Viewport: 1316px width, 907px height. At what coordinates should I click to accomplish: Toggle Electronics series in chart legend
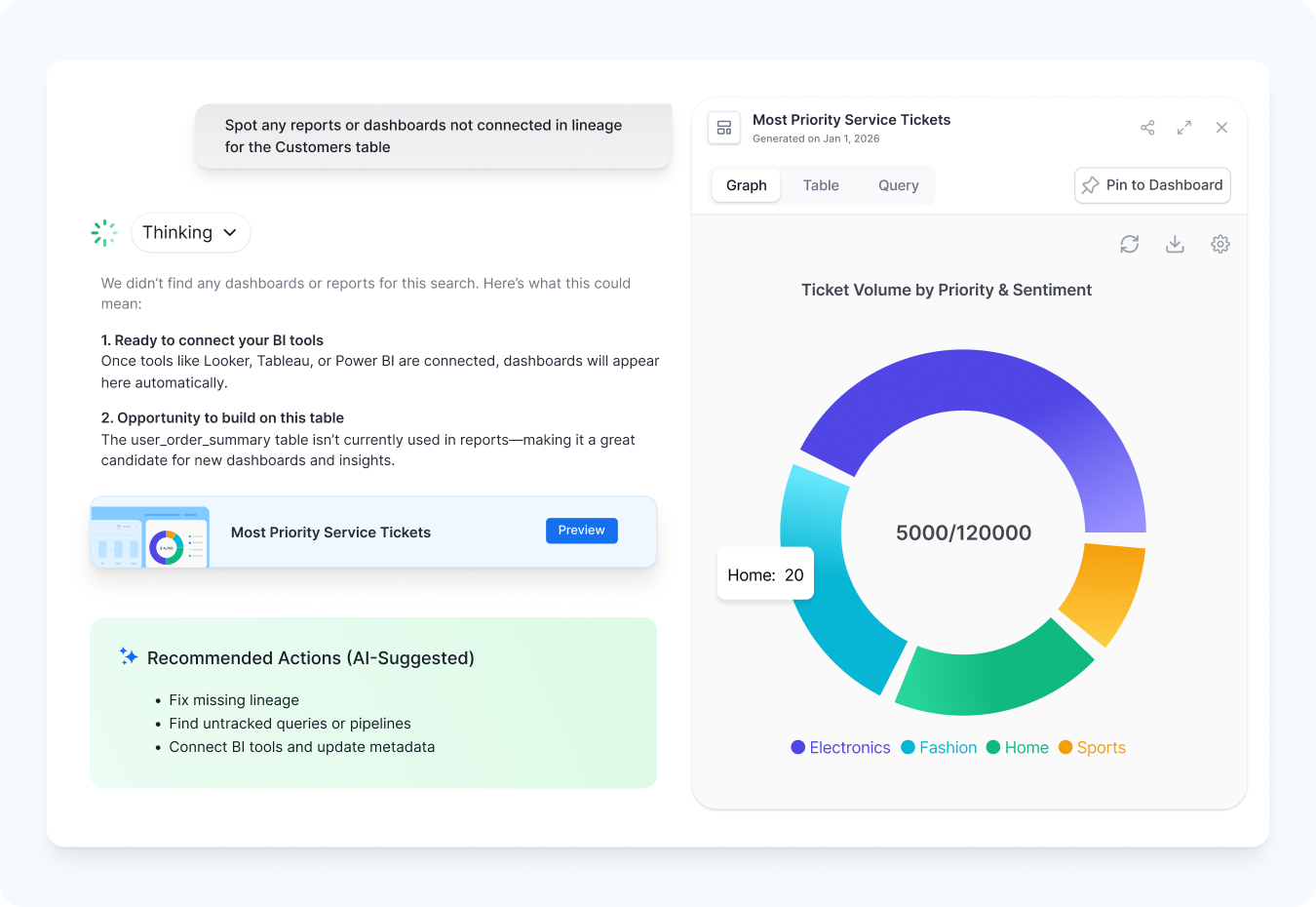[x=840, y=747]
